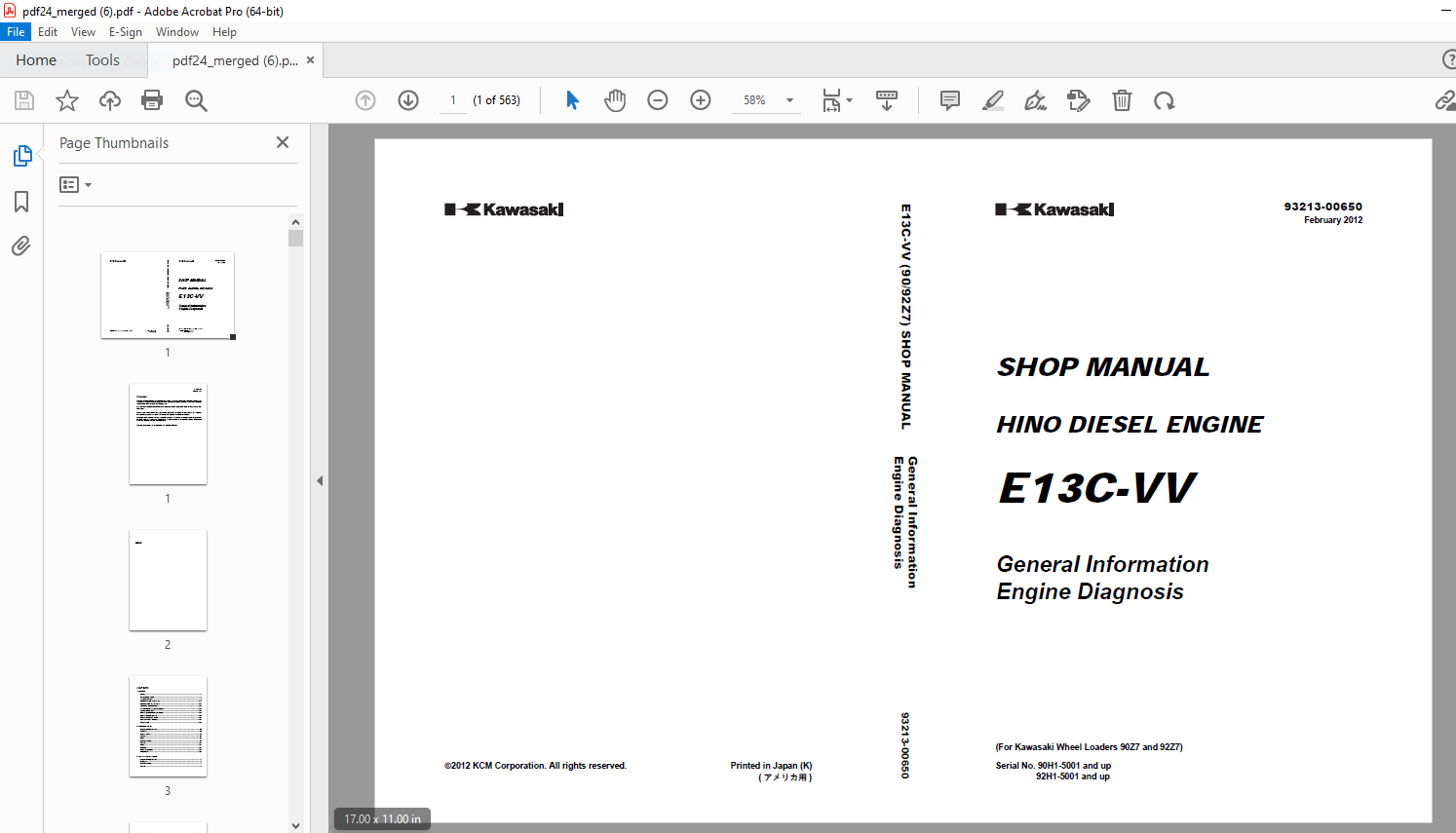Print the document using the printer icon
Image resolution: width=1456 pixels, height=833 pixels.
(x=152, y=100)
